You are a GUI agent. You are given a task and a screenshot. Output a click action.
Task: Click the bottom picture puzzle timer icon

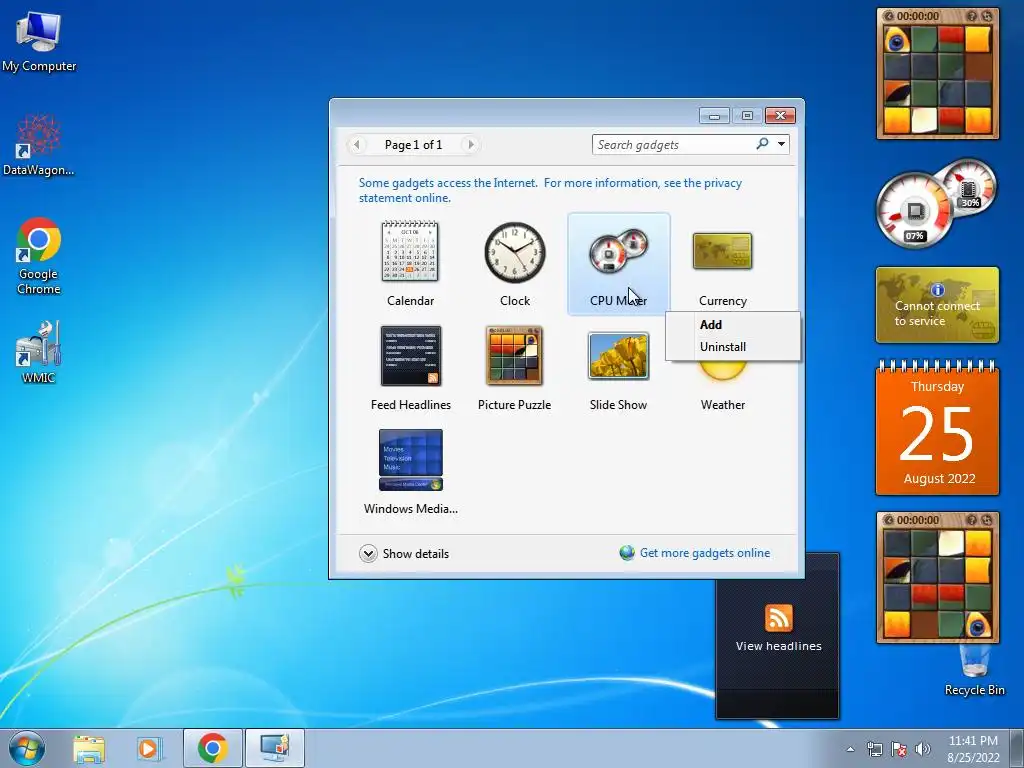coord(889,520)
